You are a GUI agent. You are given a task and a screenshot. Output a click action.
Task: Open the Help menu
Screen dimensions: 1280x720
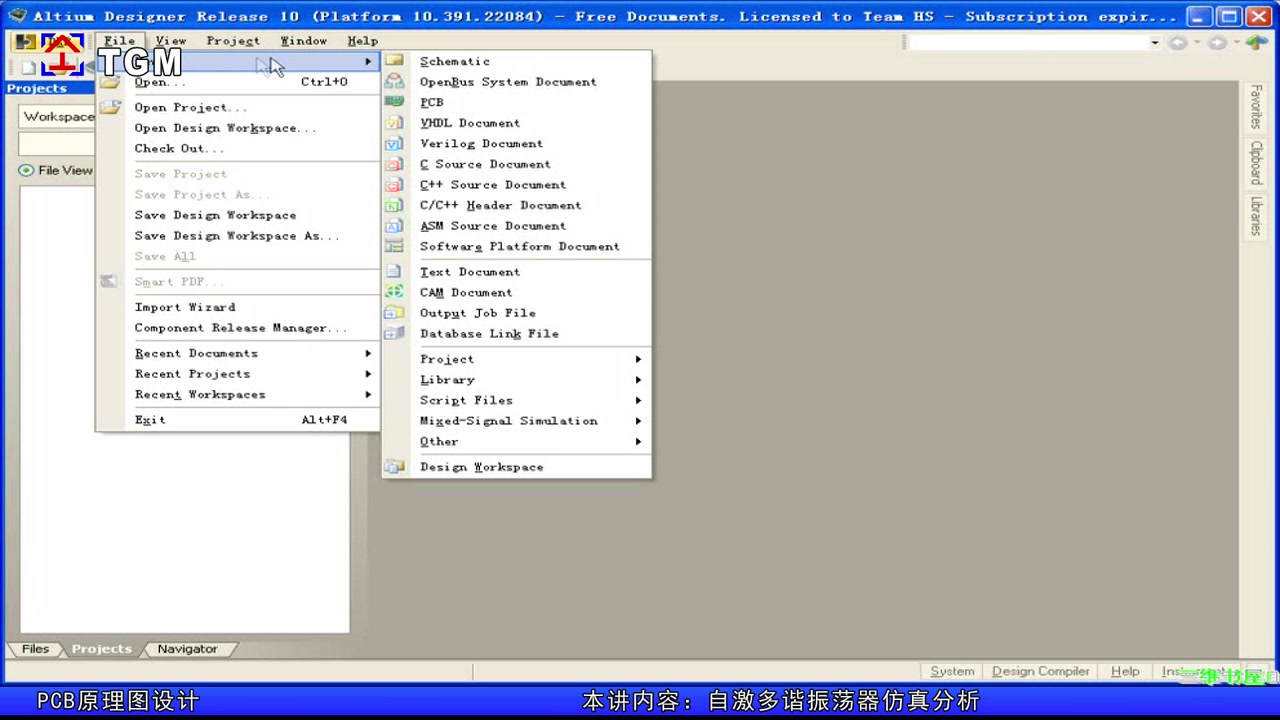(x=362, y=41)
